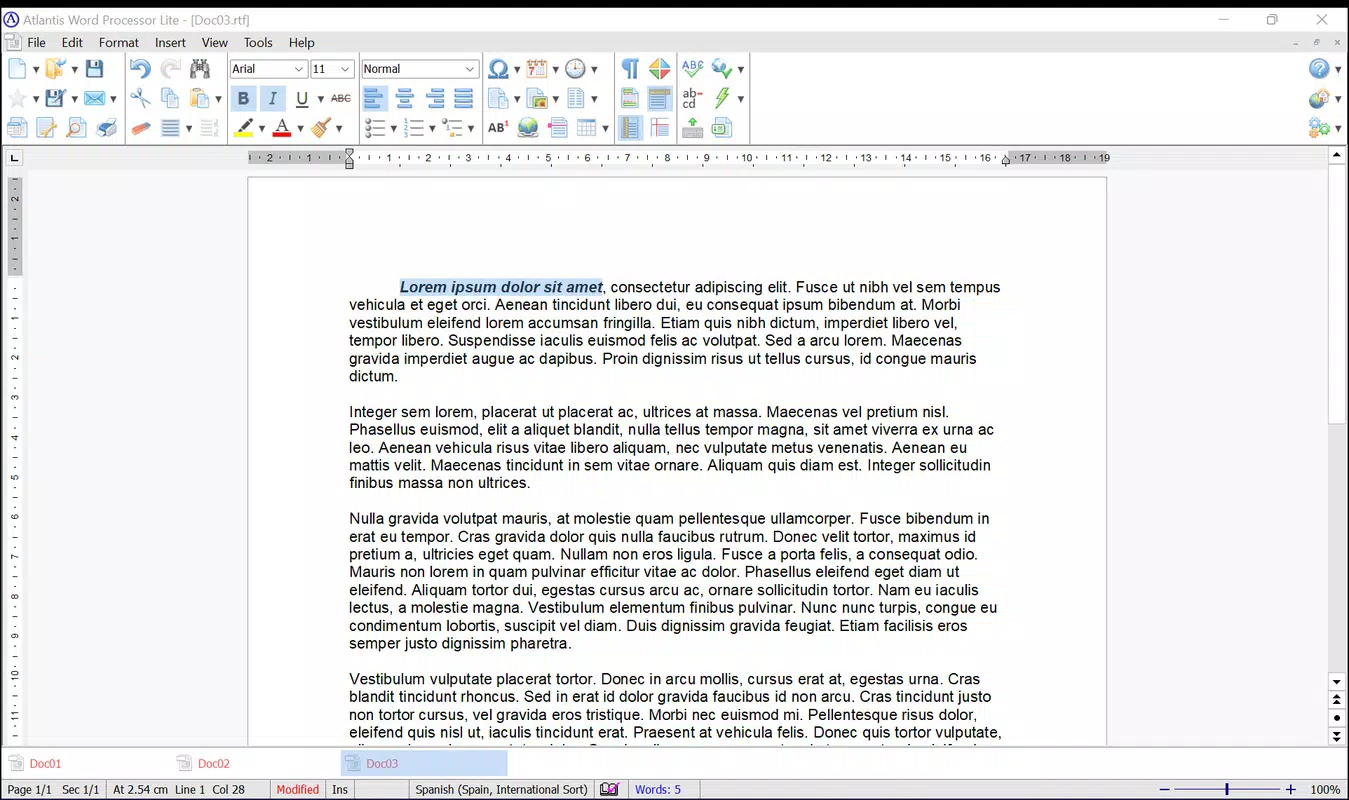Expand the Insert Table dropdown arrow
1349x800 pixels.
click(605, 128)
